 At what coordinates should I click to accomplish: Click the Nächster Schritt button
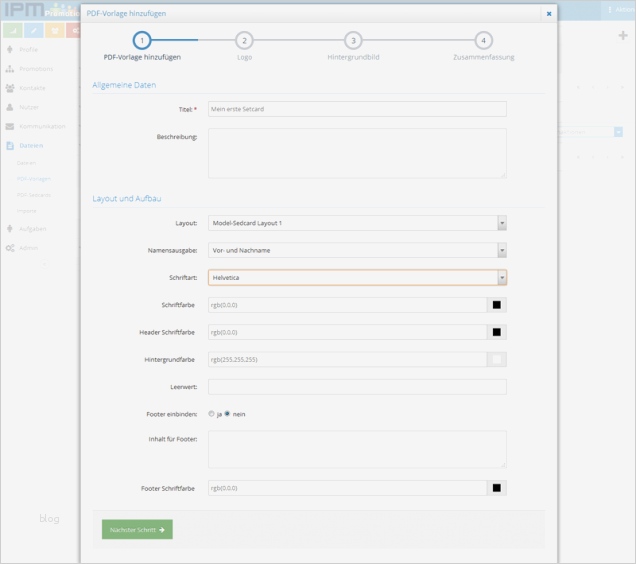pos(137,530)
